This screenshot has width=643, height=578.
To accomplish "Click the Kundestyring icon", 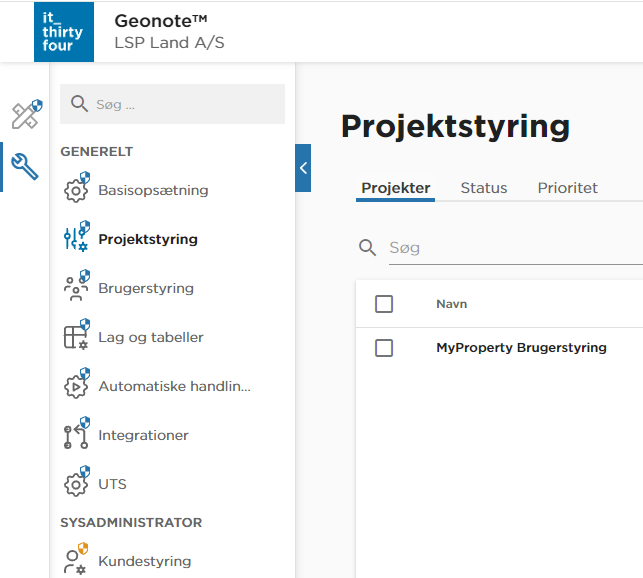I will pyautogui.click(x=76, y=561).
